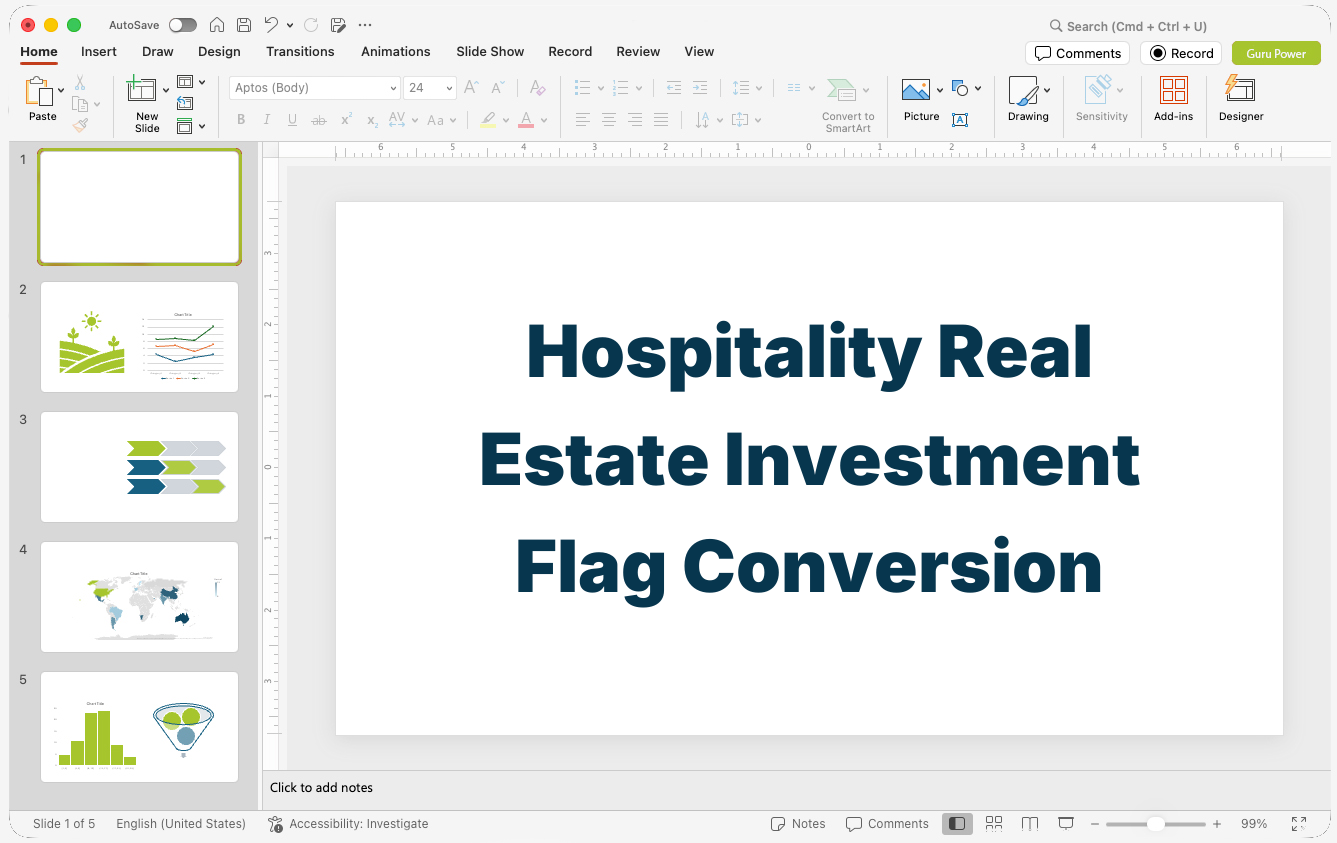Viewport: 1337px width, 843px height.
Task: Click the Format Painter brush icon
Action: point(80,125)
